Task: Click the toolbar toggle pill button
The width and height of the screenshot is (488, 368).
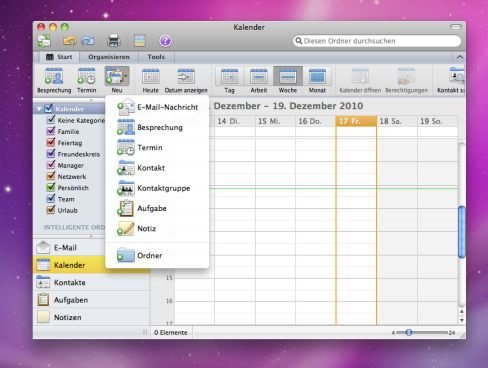Action: pos(456,27)
